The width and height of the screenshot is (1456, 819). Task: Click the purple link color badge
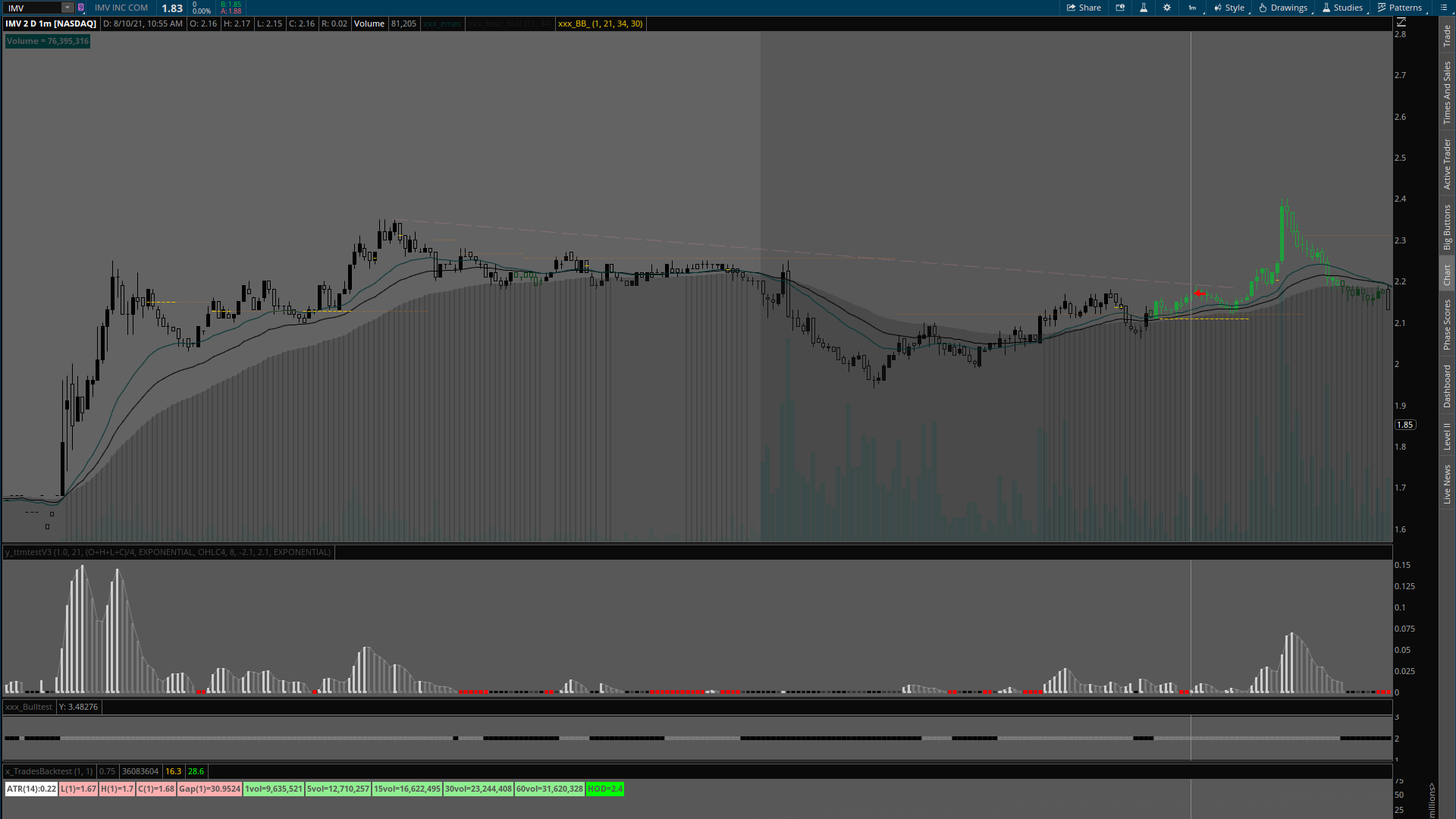coord(81,8)
